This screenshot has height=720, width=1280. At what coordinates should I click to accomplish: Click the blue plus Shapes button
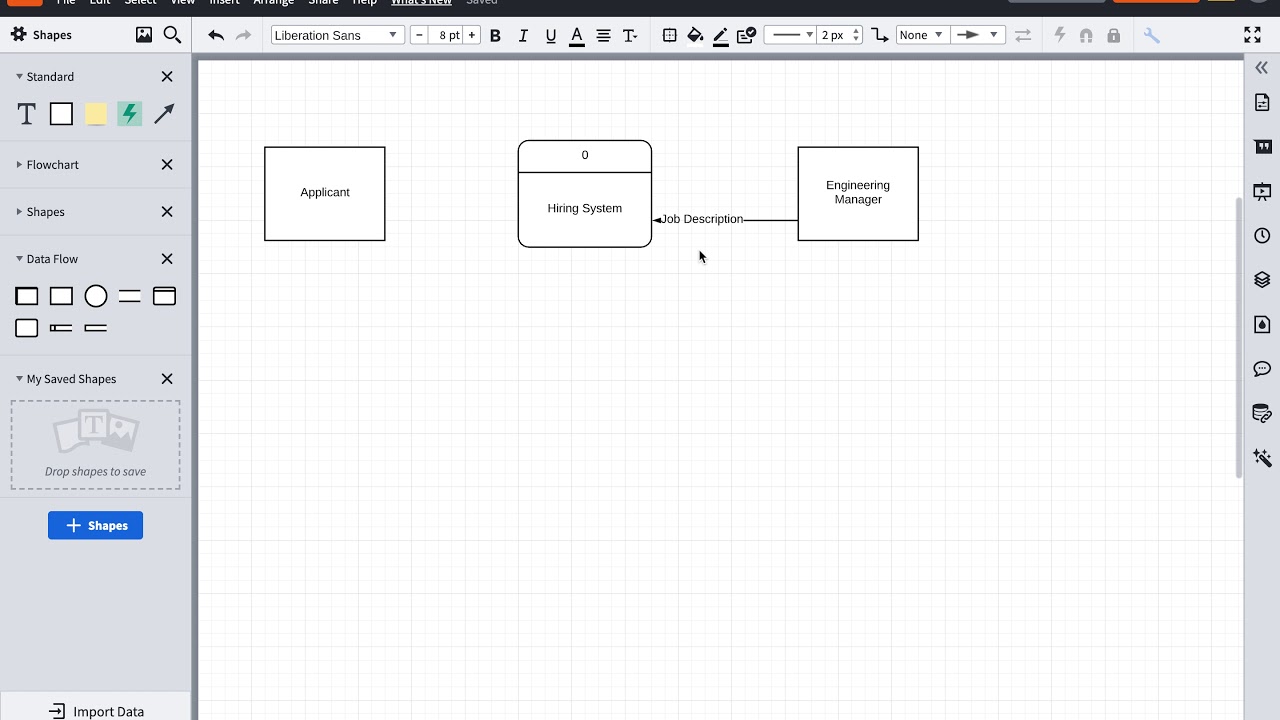click(95, 525)
